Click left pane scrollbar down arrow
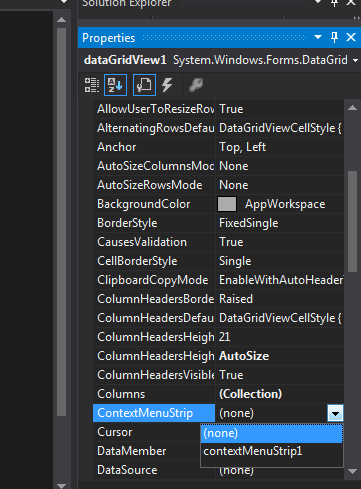This screenshot has width=361, height=489. [x=61, y=485]
